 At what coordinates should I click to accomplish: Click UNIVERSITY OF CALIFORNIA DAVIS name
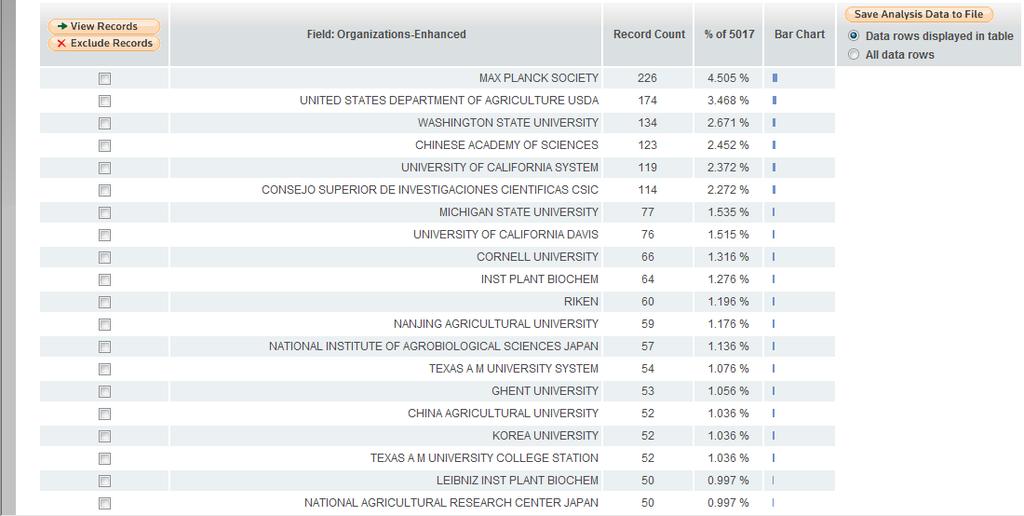(x=505, y=234)
